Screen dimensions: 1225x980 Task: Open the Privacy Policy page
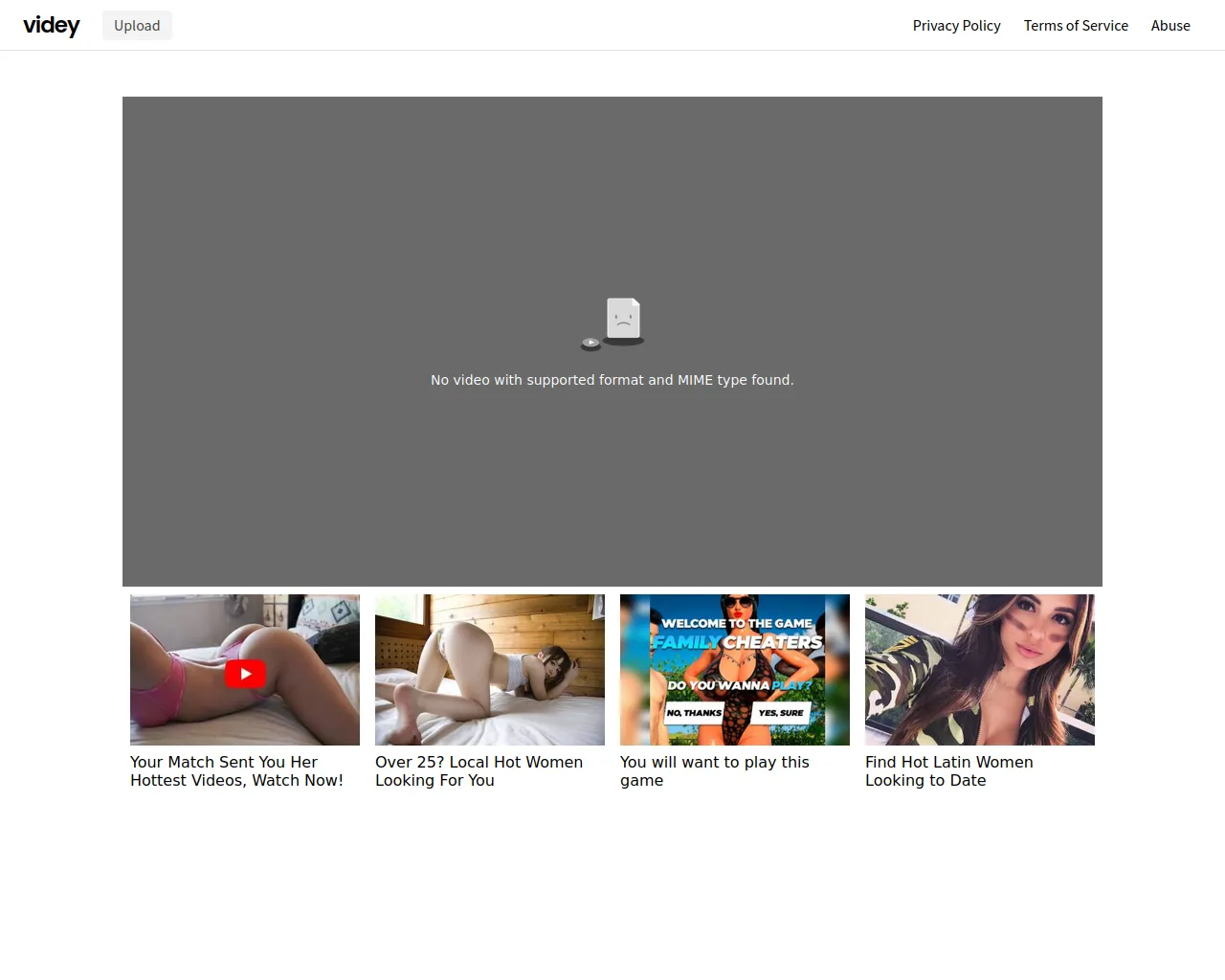point(956,26)
